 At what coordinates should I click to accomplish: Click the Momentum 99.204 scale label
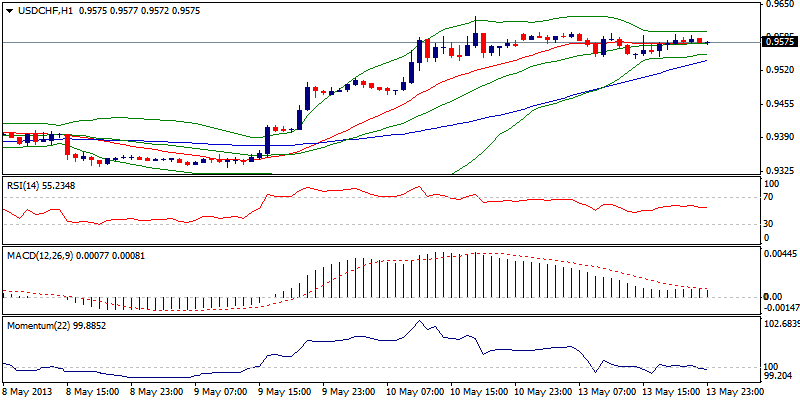779,377
